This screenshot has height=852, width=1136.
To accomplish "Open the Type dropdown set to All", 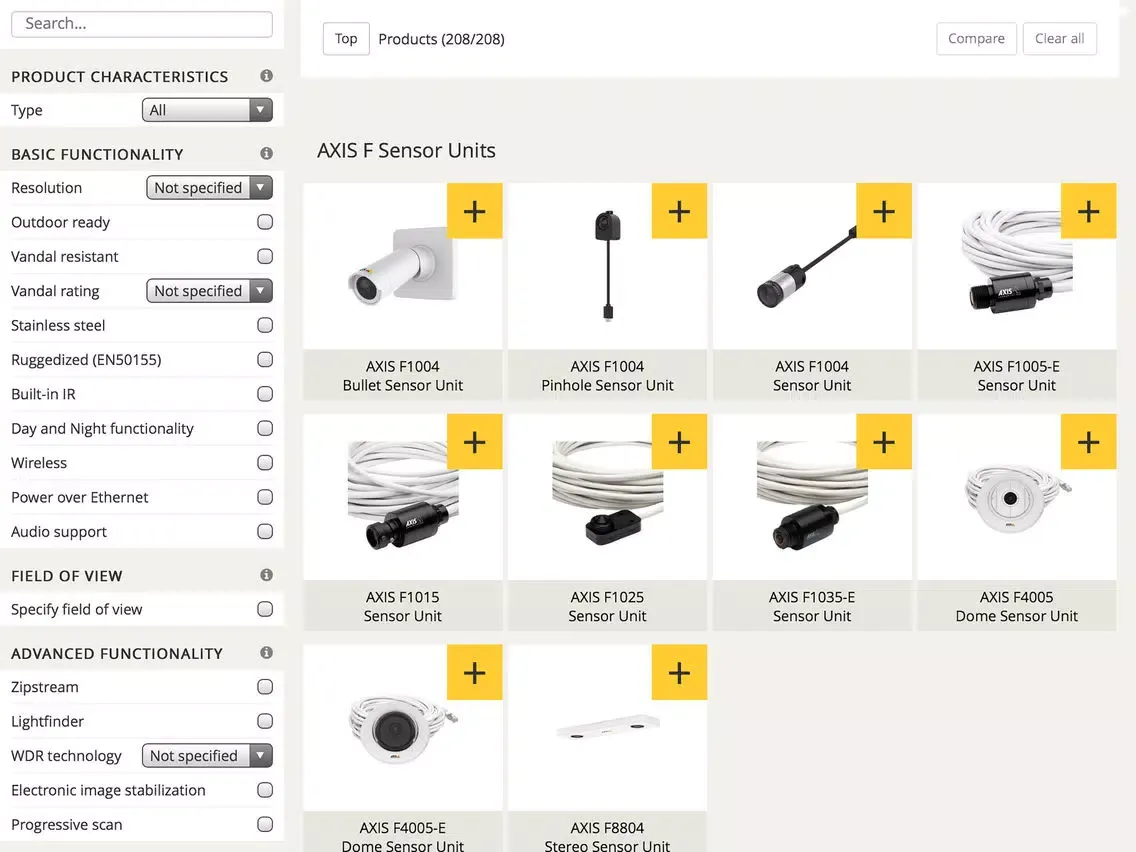I will [x=207, y=110].
